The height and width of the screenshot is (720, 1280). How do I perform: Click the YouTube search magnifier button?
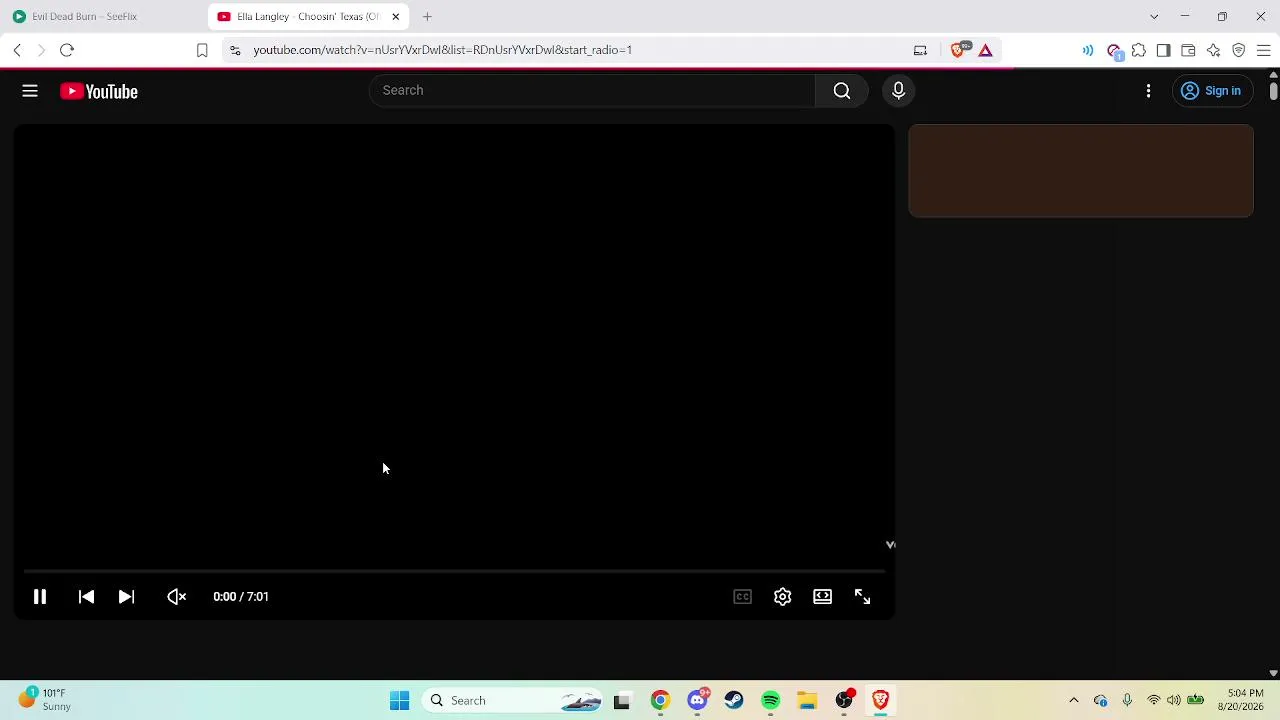click(842, 91)
